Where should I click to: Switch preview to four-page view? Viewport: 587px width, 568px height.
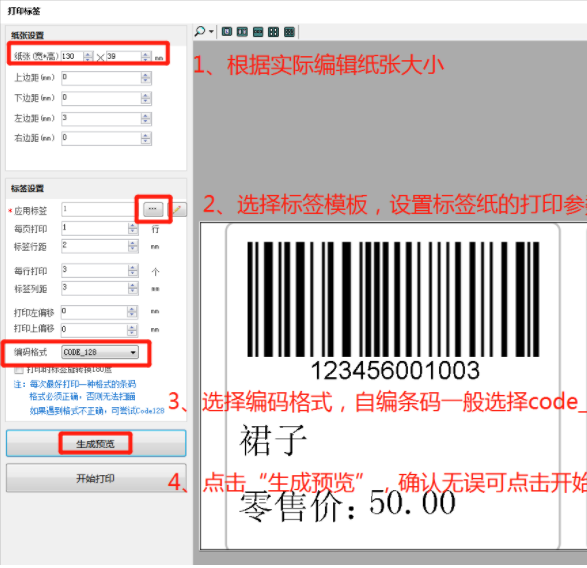tap(273, 32)
